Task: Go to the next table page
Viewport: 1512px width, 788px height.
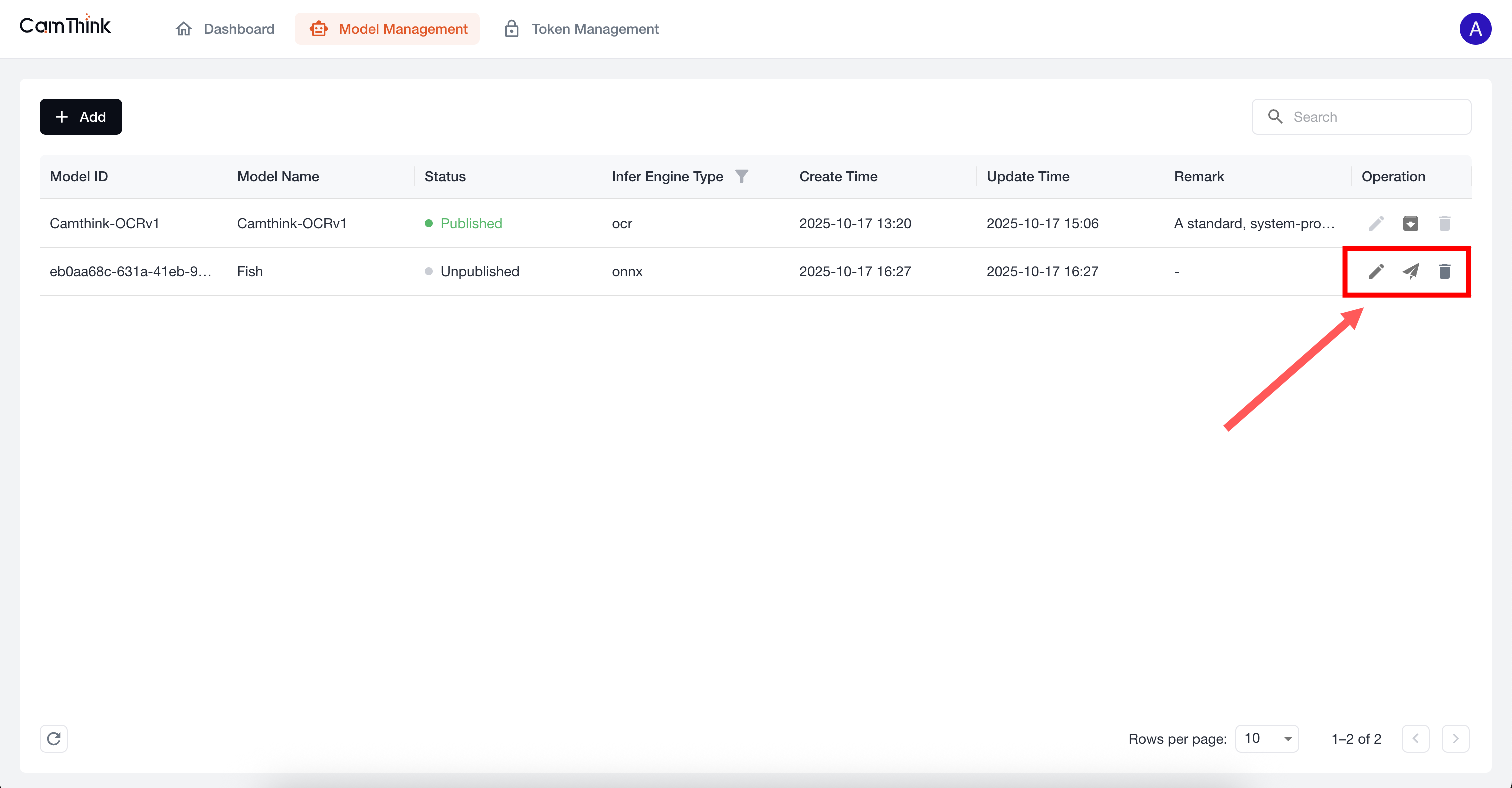Action: click(x=1455, y=738)
